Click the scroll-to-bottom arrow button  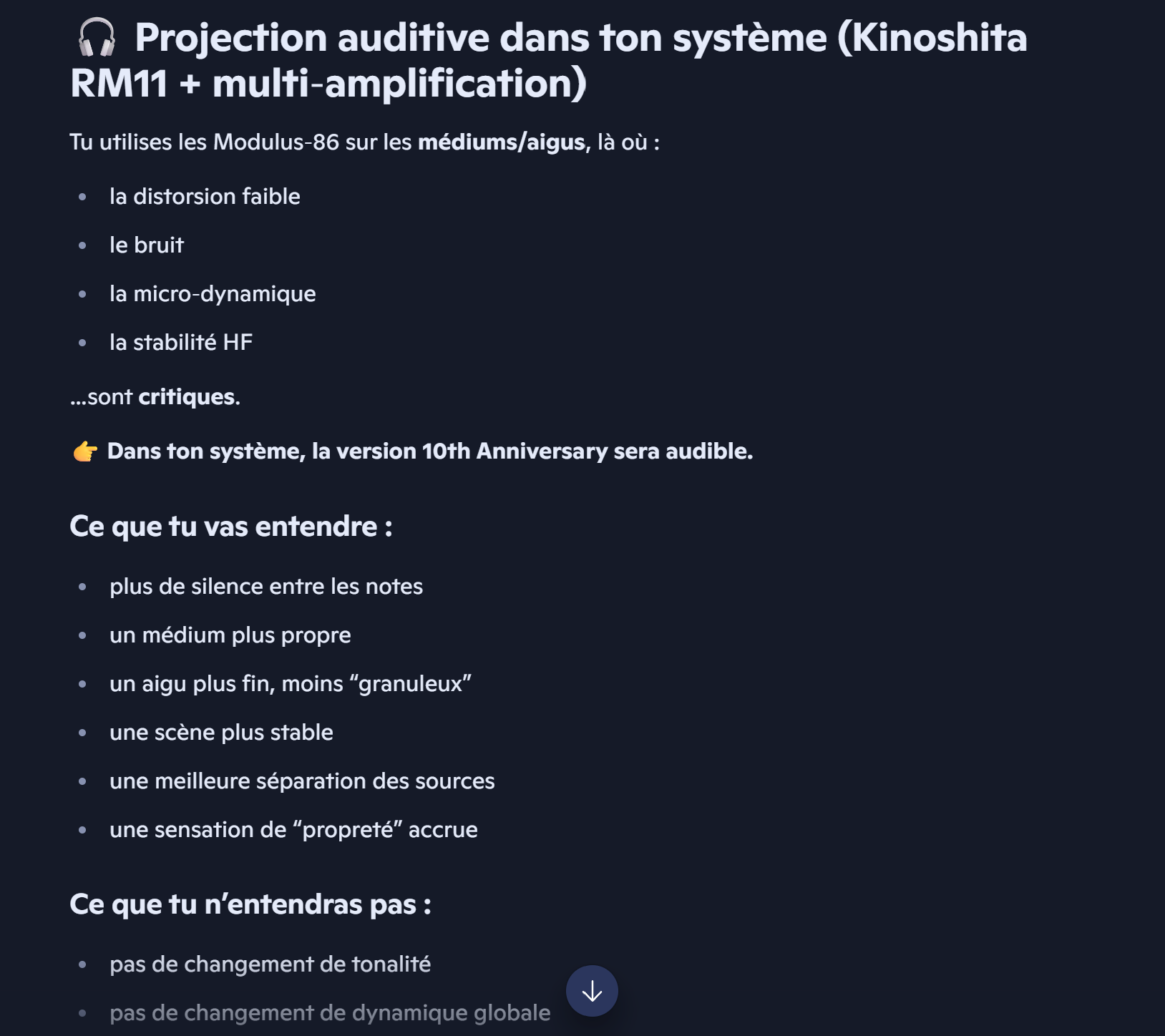tap(592, 991)
